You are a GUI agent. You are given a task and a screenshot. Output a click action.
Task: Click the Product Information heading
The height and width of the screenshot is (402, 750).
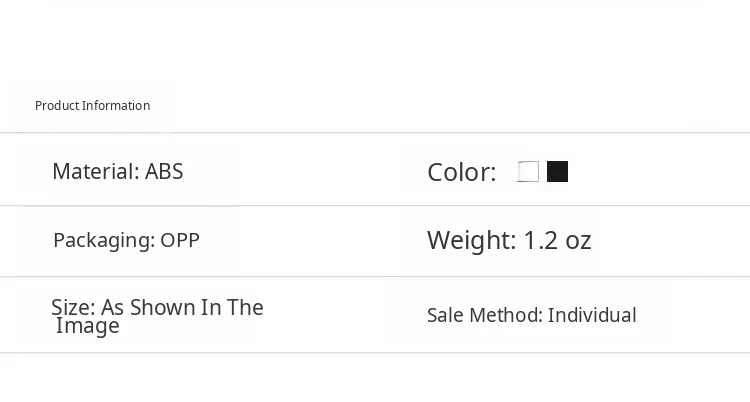[92, 106]
